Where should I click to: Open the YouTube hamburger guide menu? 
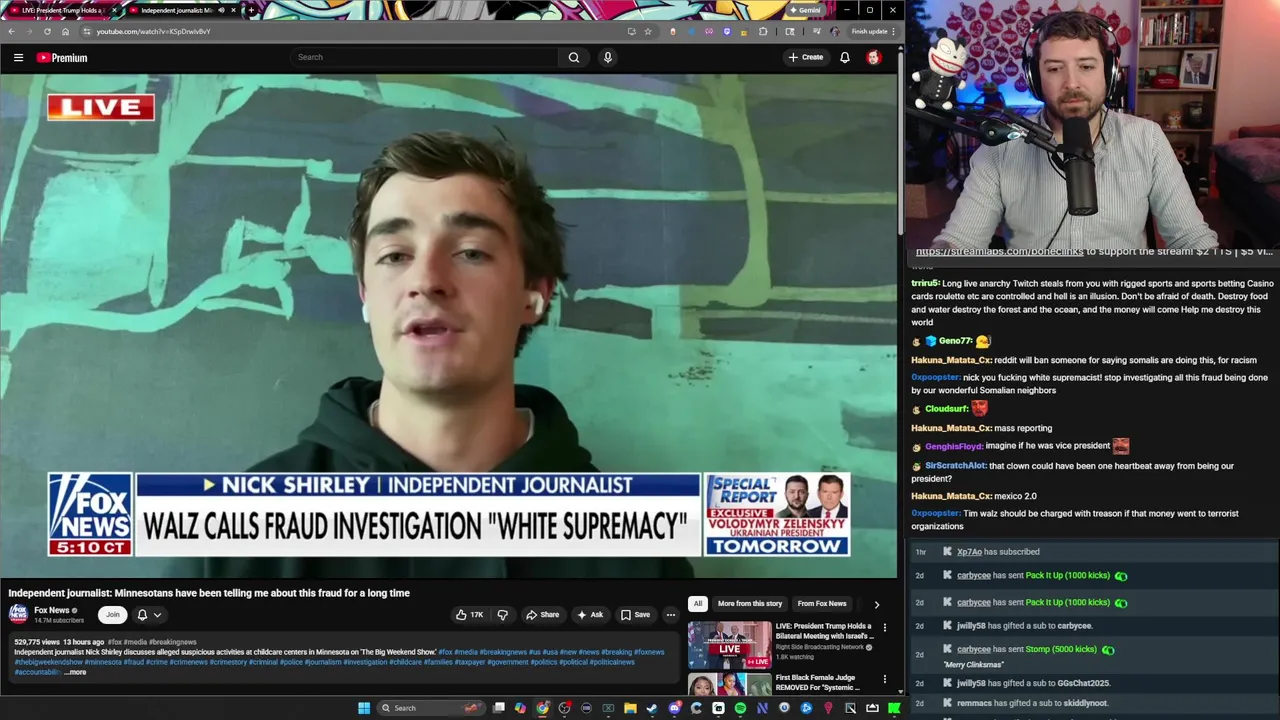point(18,57)
